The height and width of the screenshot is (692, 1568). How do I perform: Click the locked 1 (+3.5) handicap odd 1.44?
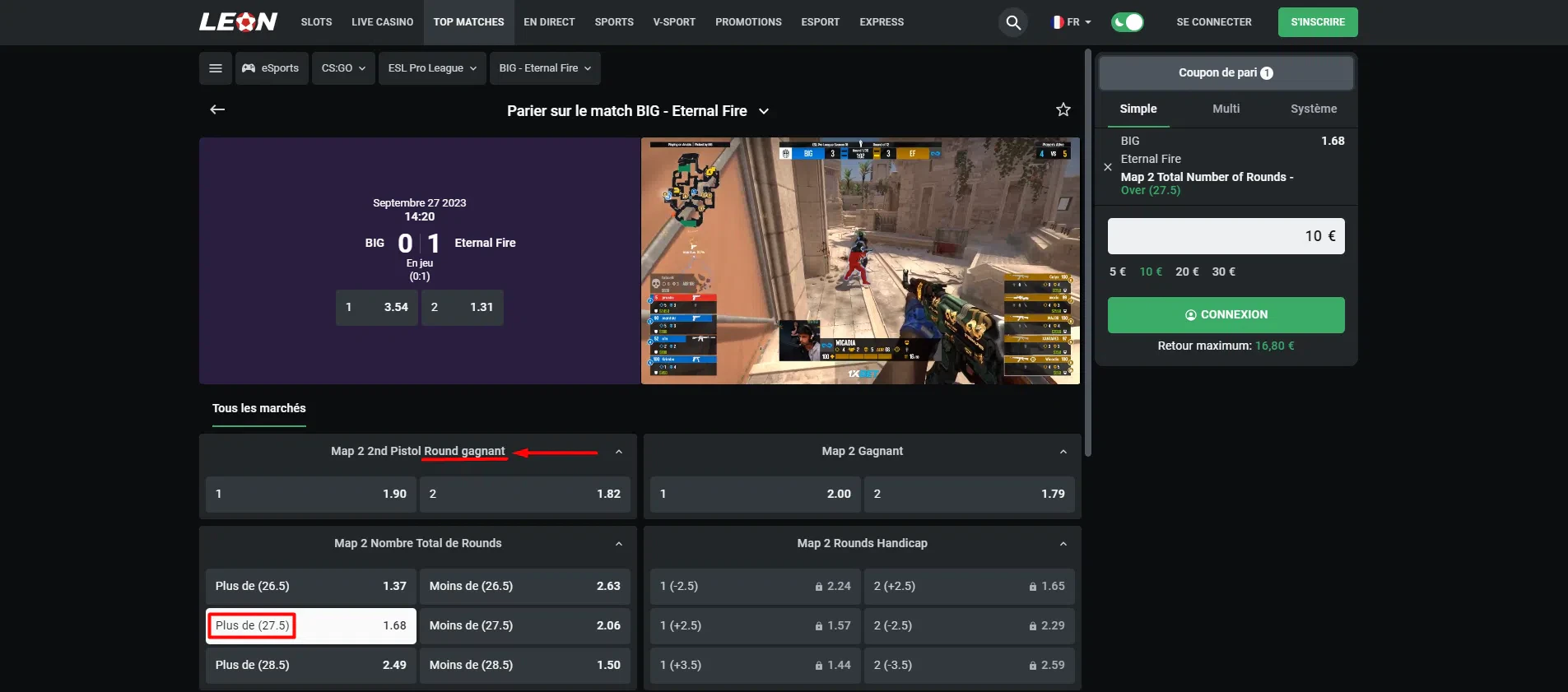(x=756, y=665)
